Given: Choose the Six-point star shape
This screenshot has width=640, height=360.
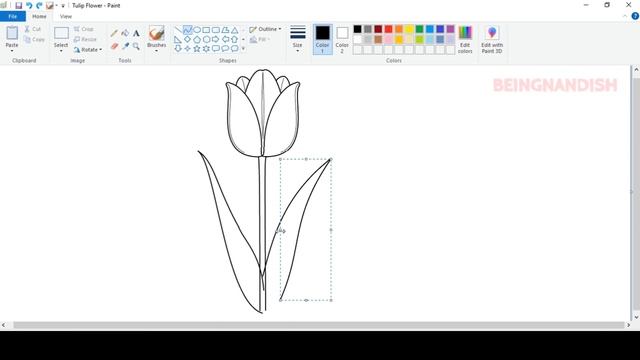Looking at the screenshot, I should pyautogui.click(x=206, y=49).
